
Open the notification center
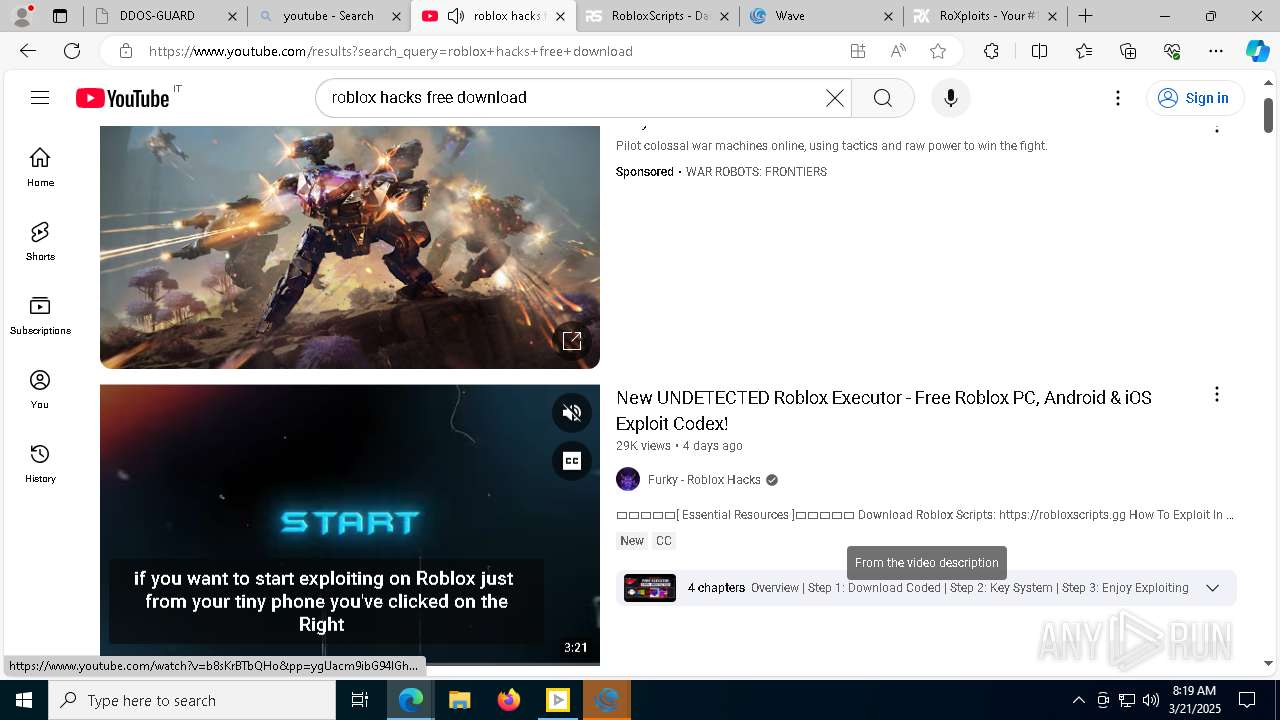(1247, 700)
